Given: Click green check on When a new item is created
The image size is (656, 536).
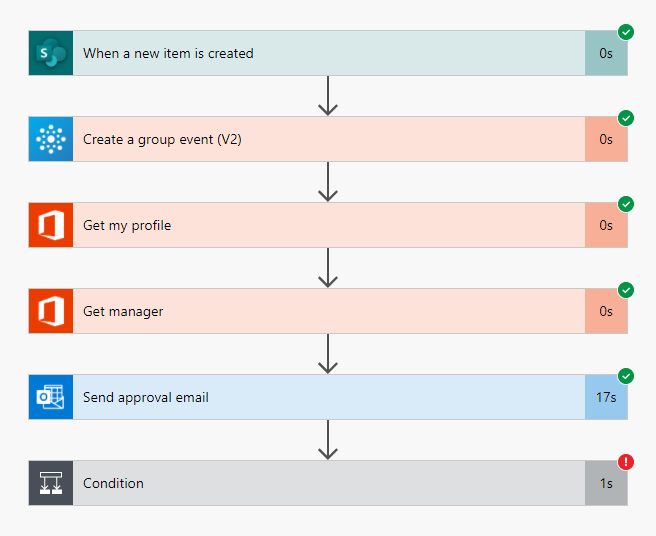Looking at the screenshot, I should (626, 32).
